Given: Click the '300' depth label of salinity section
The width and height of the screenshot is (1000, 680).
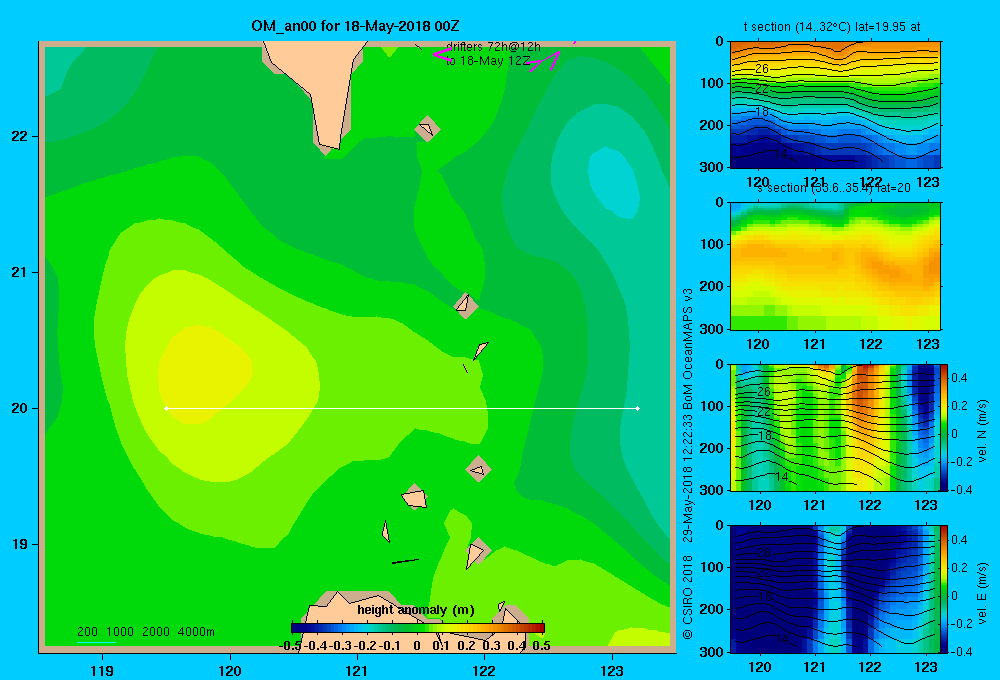Looking at the screenshot, I should click(711, 329).
